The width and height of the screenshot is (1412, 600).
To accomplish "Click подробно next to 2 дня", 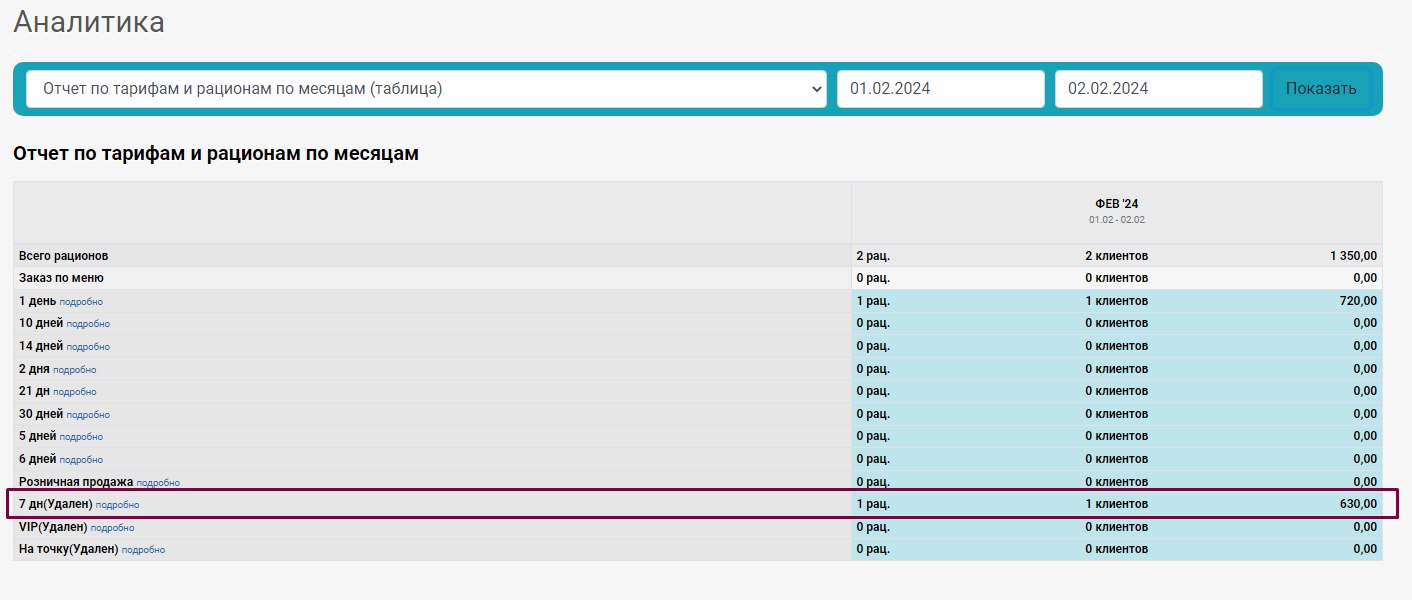I will click(x=75, y=370).
